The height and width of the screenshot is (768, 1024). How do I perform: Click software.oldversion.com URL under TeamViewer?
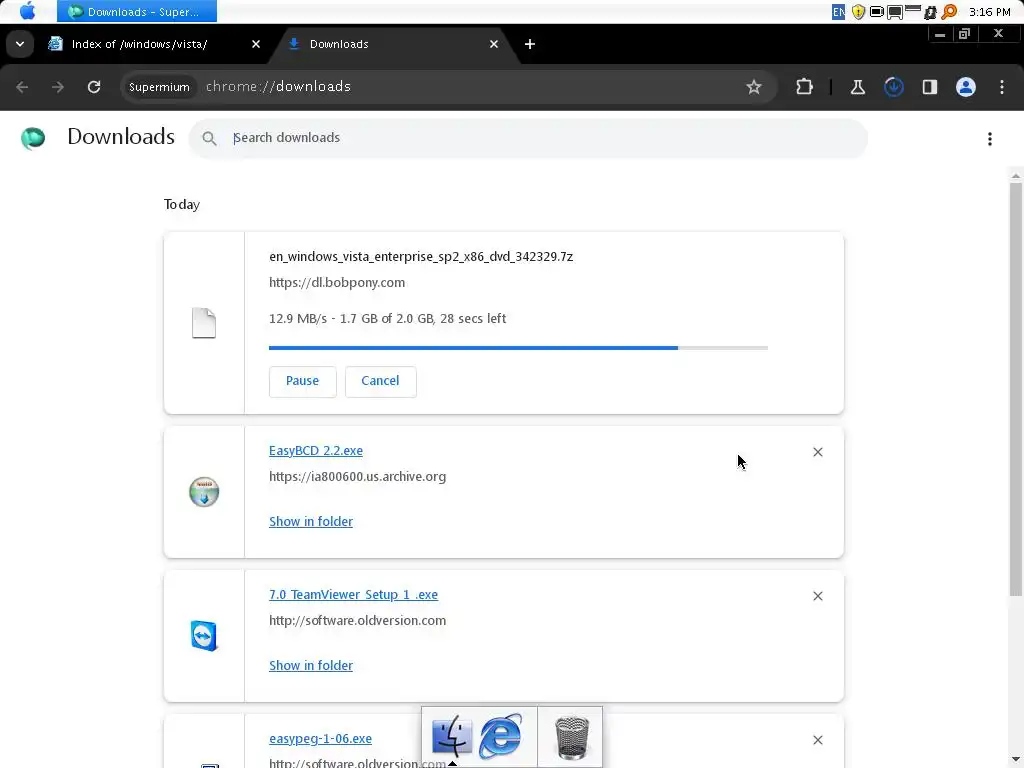(x=357, y=620)
